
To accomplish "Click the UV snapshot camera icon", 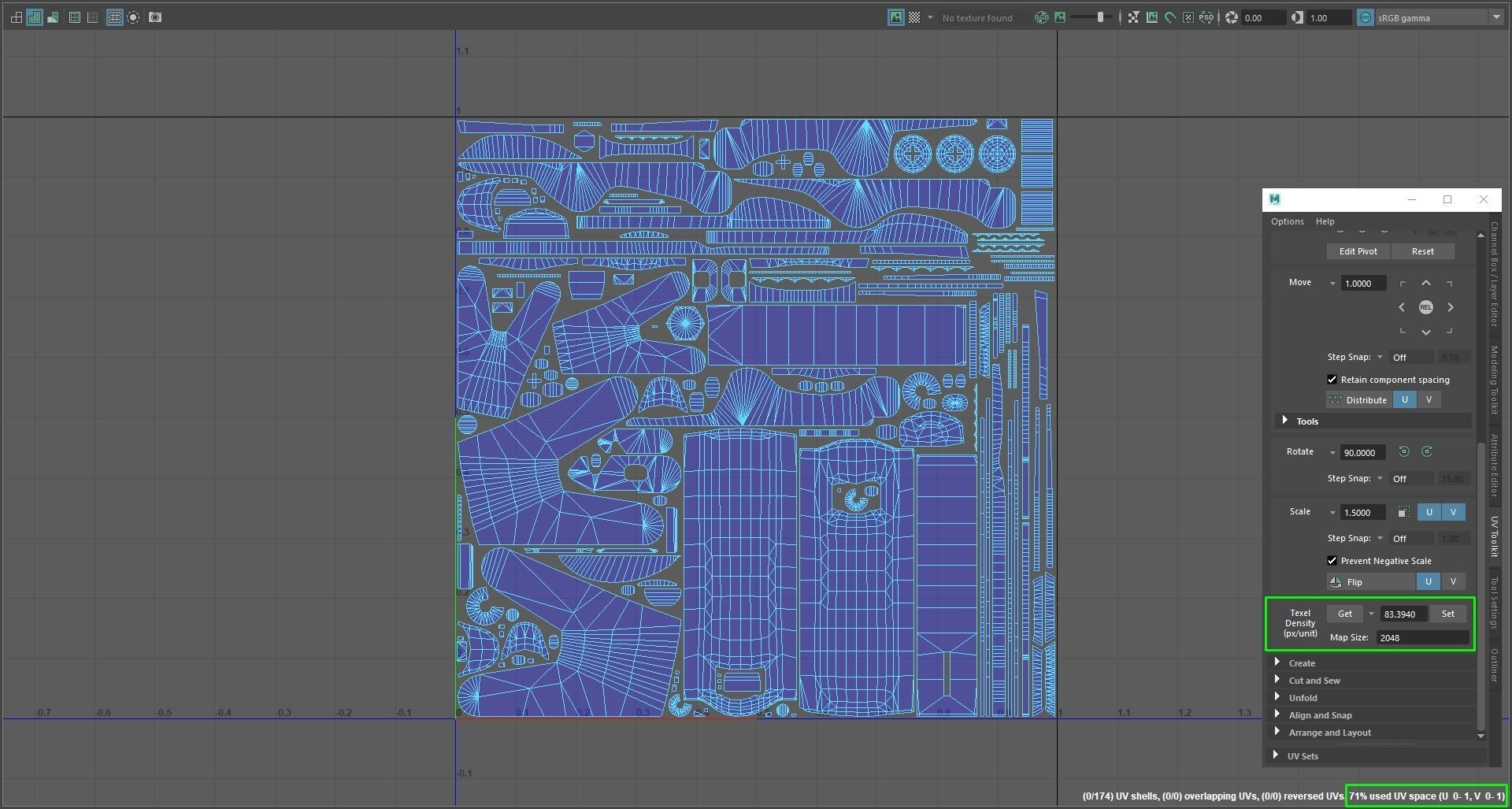I will point(155,17).
